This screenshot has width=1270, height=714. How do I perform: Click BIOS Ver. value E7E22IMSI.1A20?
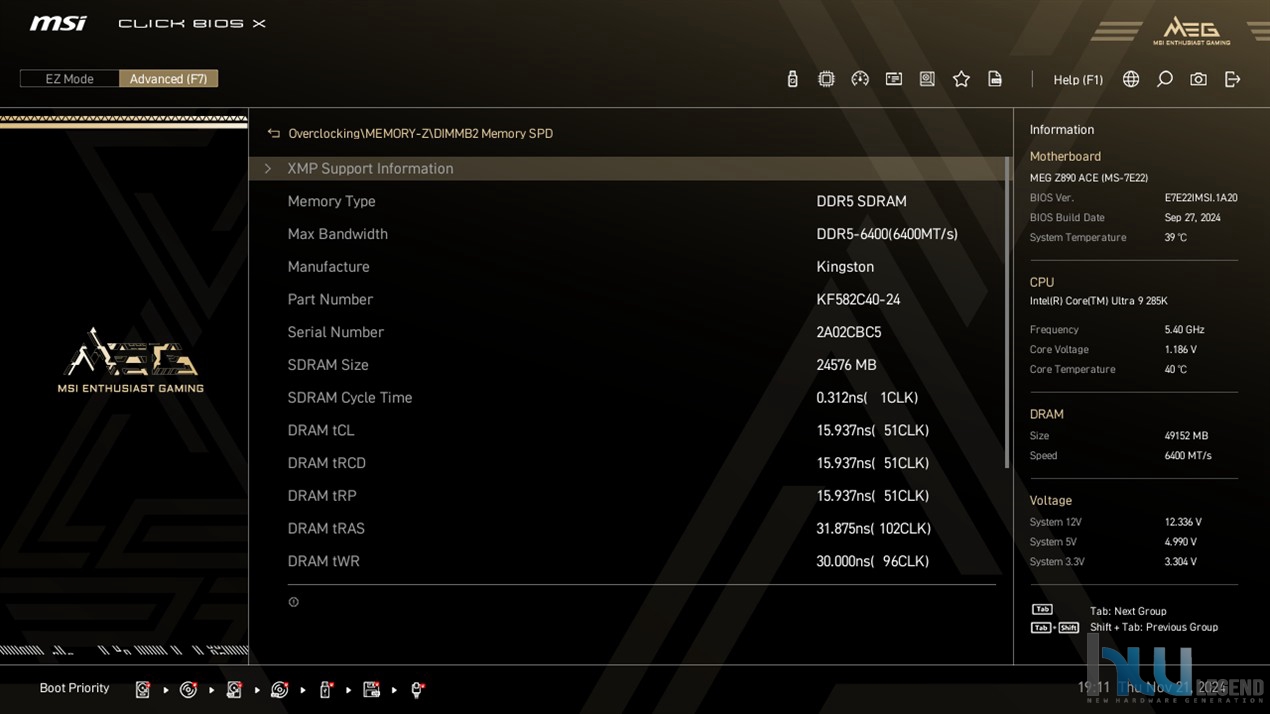click(1201, 198)
